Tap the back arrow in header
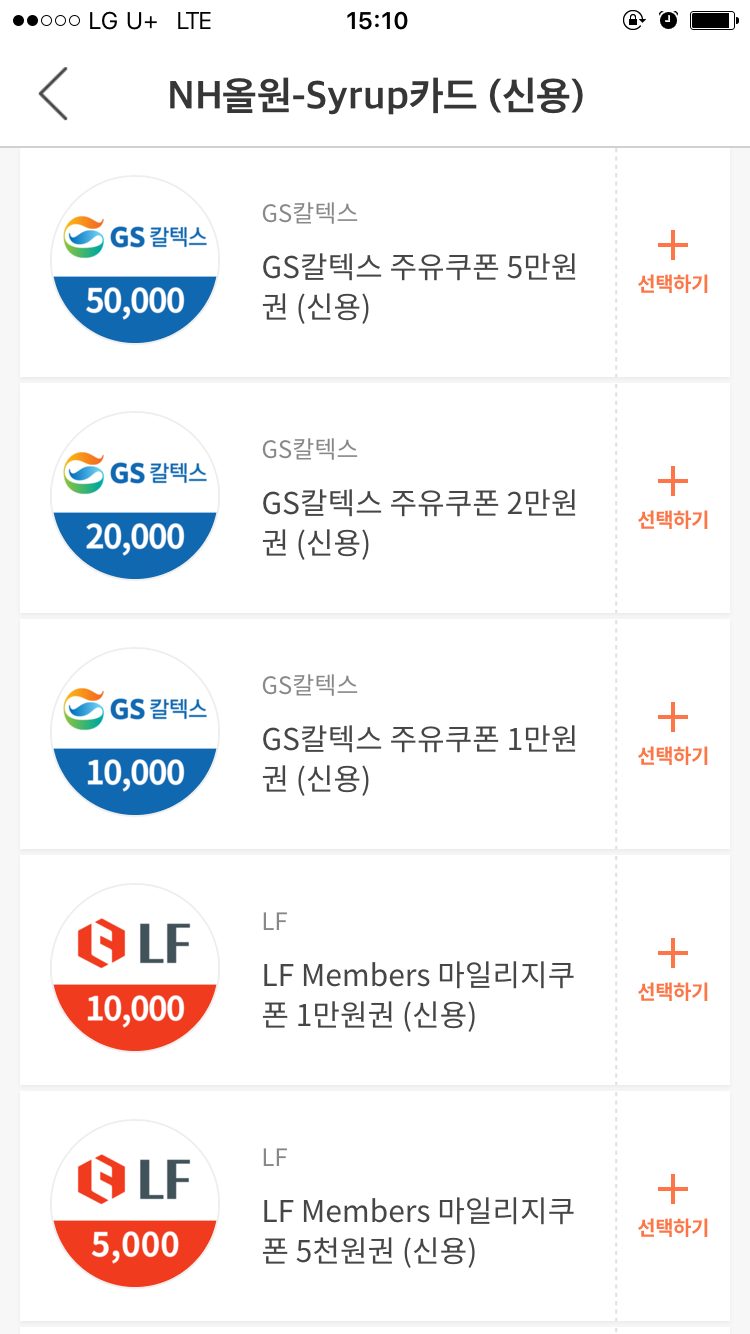The width and height of the screenshot is (750, 1334). [x=54, y=95]
